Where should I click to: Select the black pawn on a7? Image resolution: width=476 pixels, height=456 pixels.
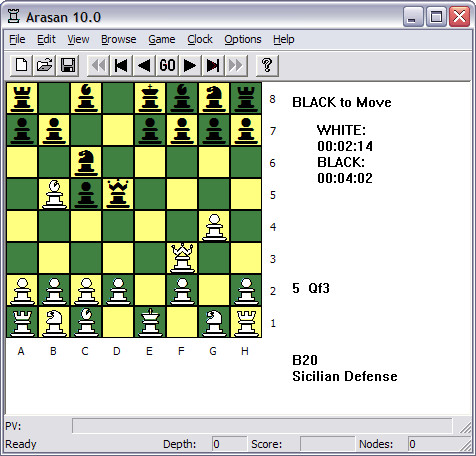pos(22,130)
